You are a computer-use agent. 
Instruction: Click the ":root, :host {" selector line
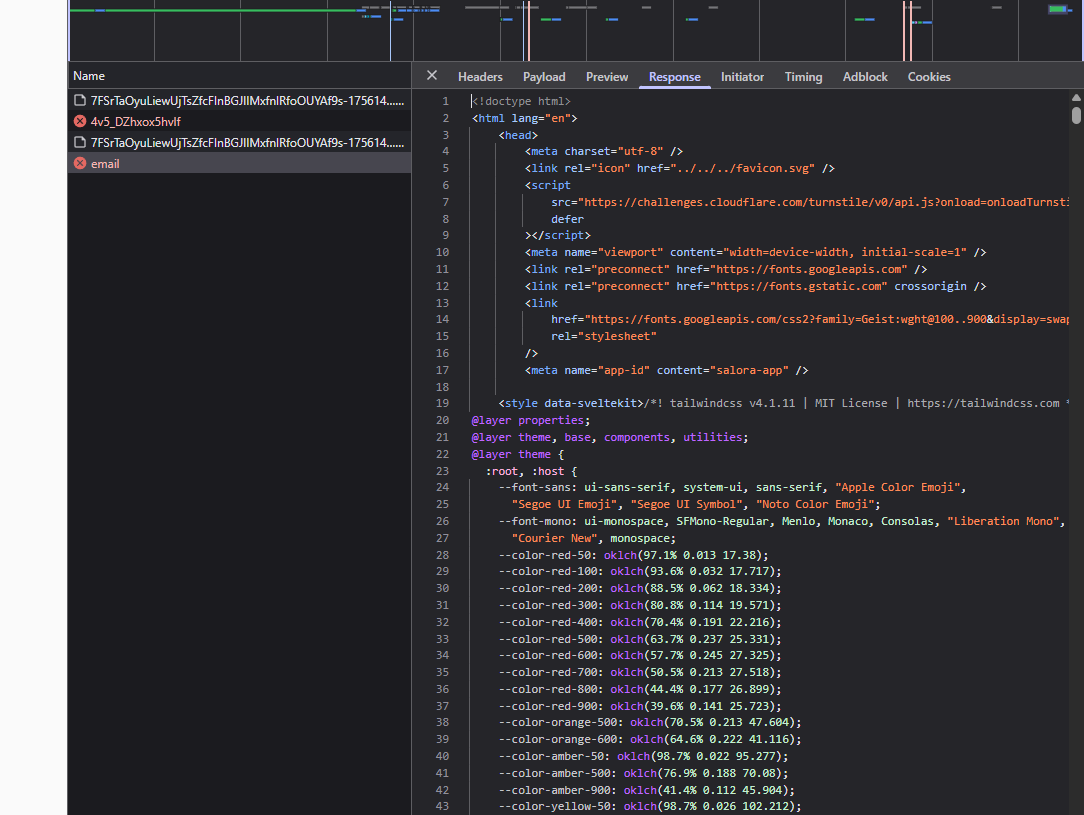[x=531, y=471]
